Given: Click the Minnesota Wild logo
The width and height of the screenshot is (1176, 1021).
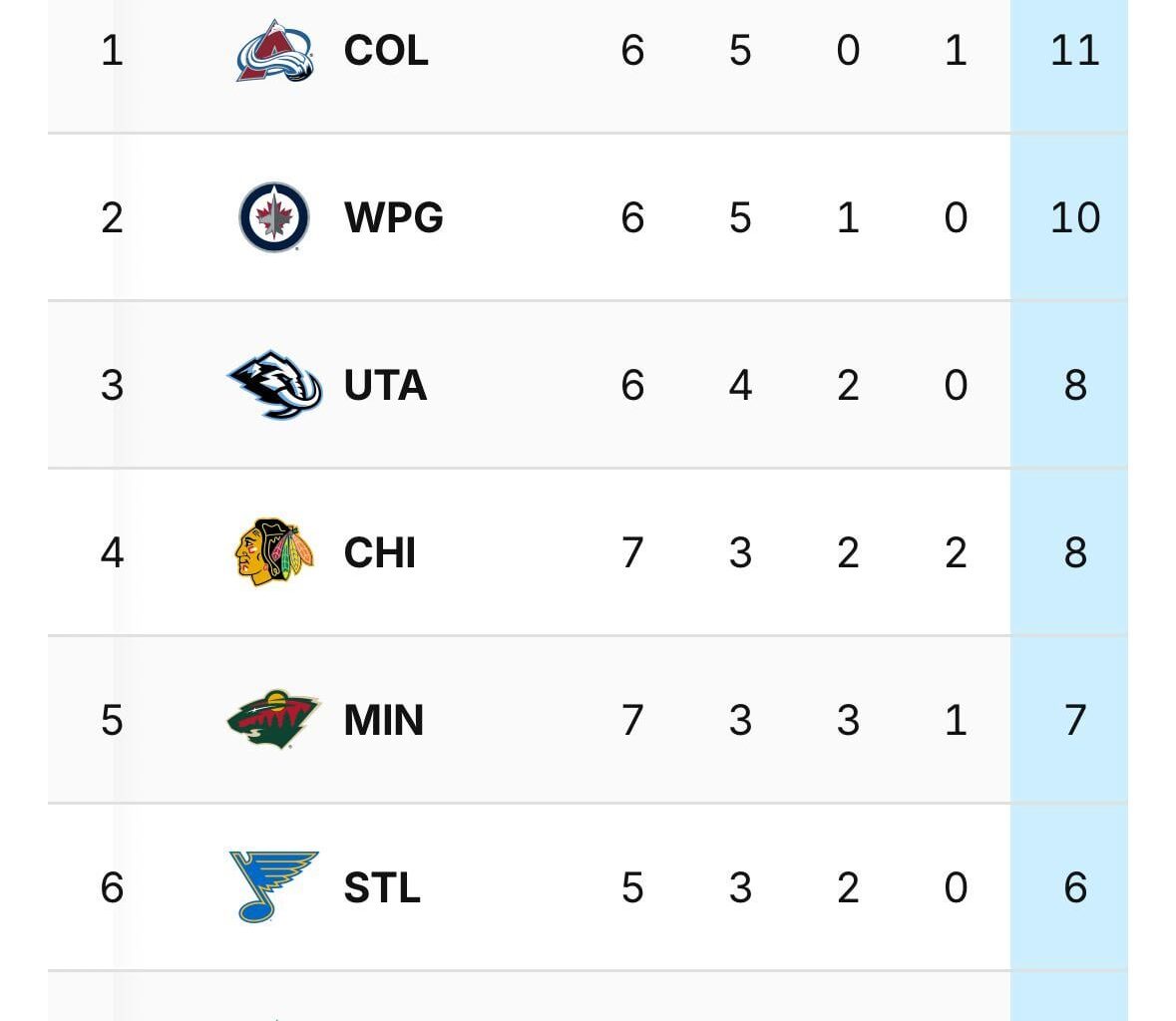Looking at the screenshot, I should click(x=274, y=720).
